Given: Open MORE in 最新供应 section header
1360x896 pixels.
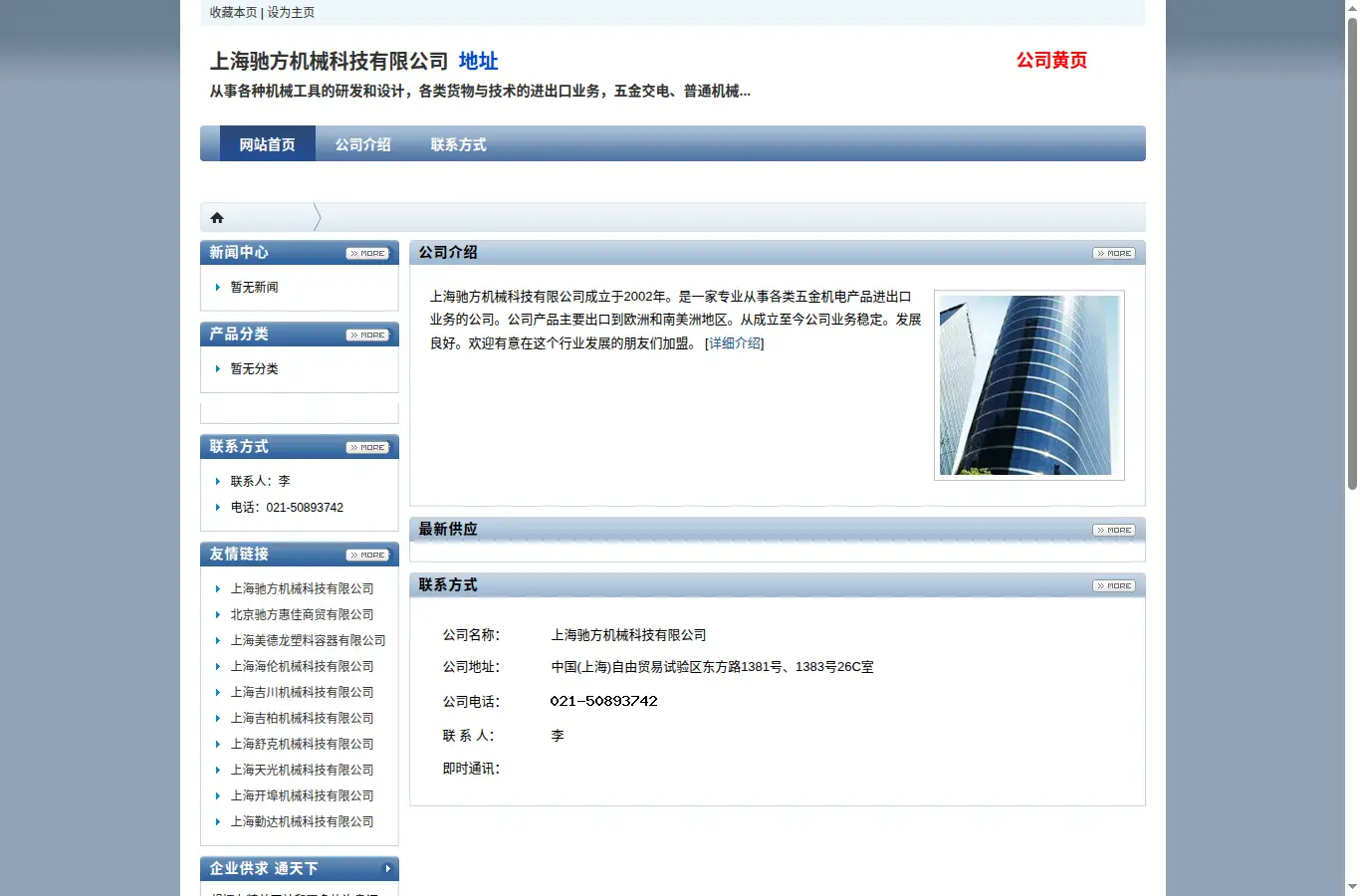Looking at the screenshot, I should click(x=1114, y=531).
